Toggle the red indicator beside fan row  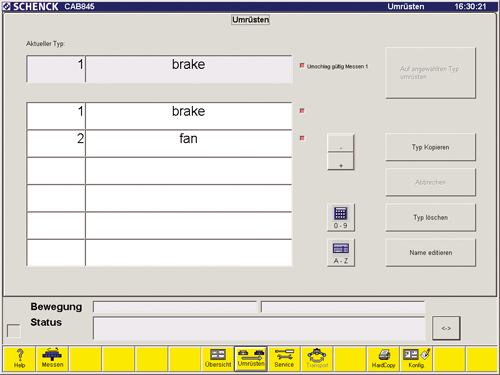[302, 138]
